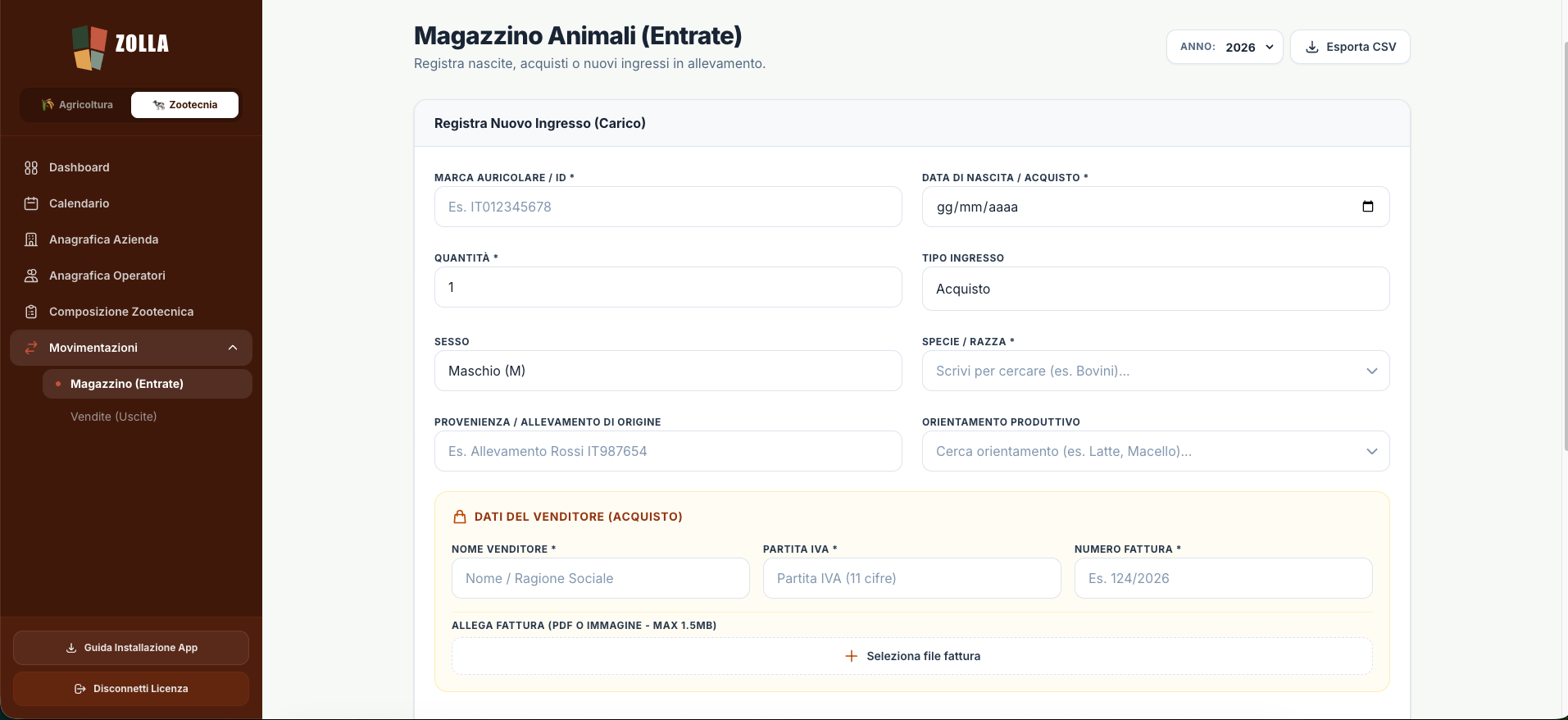
Task: Switch to Zootecnia mode
Action: pos(185,105)
